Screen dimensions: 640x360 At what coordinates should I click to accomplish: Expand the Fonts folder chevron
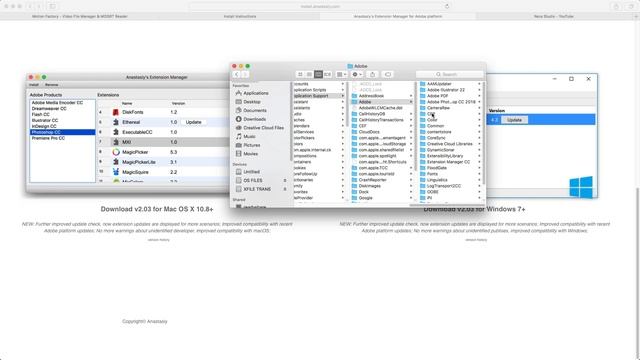479,174
